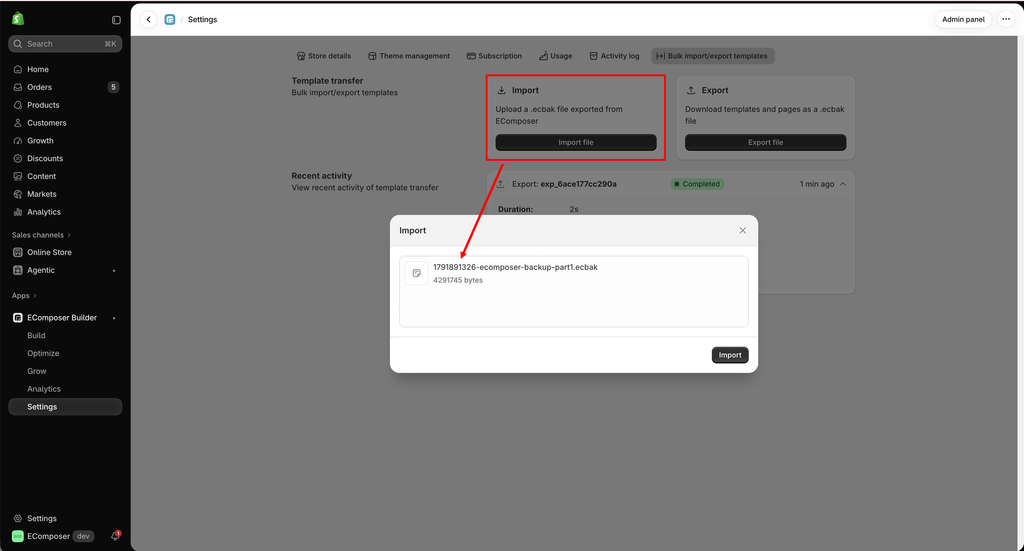The width and height of the screenshot is (1024, 551).
Task: Click the Admin panel button
Action: click(963, 20)
